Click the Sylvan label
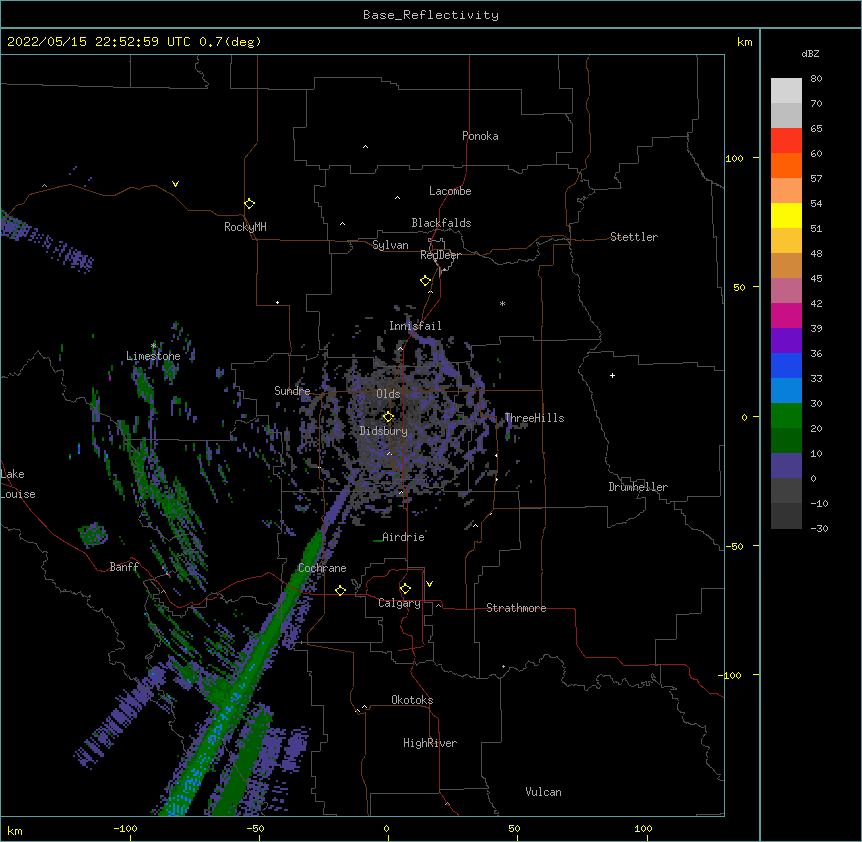The height and width of the screenshot is (842, 862). pos(390,245)
